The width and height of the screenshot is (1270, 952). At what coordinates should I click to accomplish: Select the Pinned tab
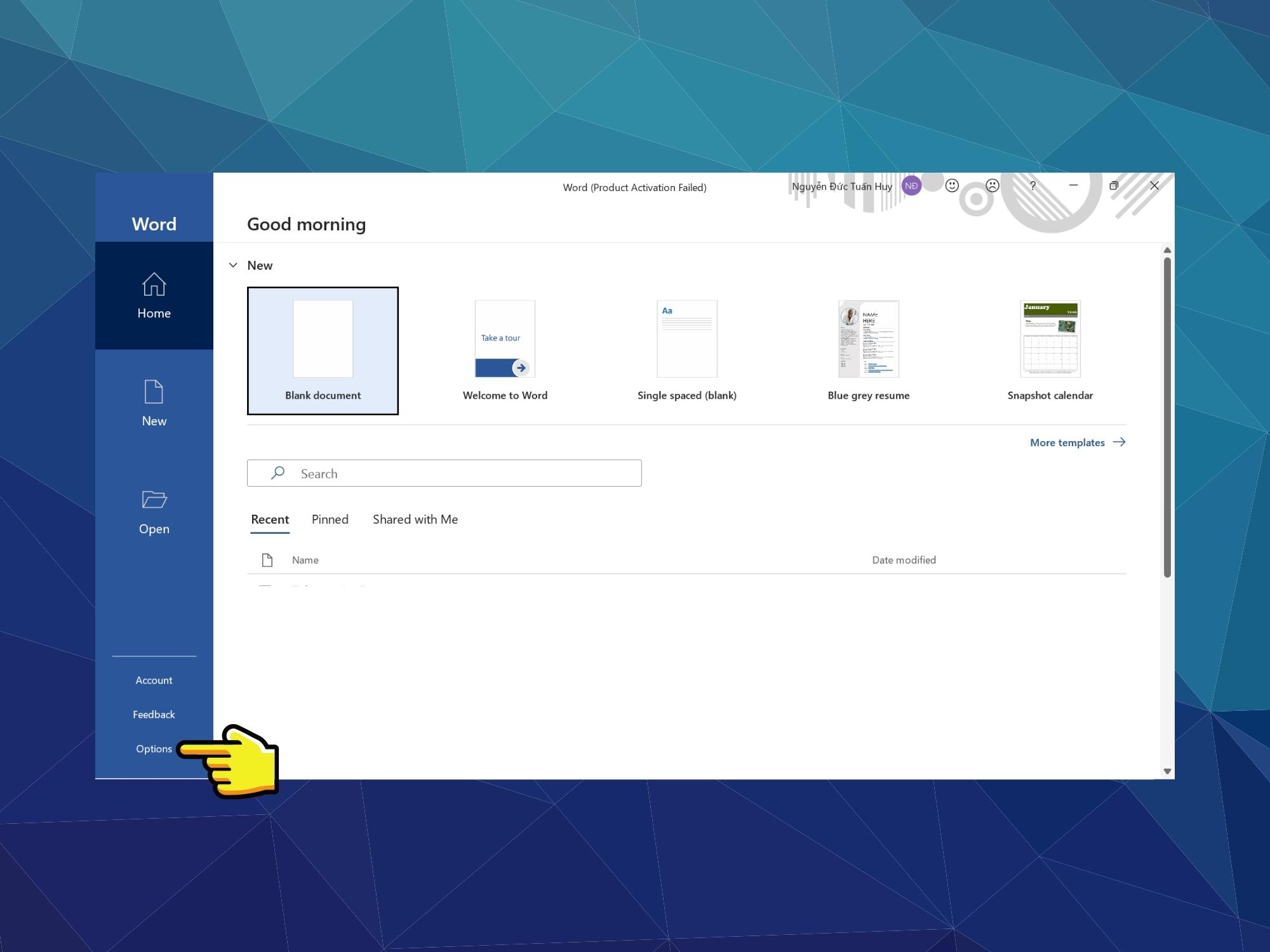coord(329,519)
